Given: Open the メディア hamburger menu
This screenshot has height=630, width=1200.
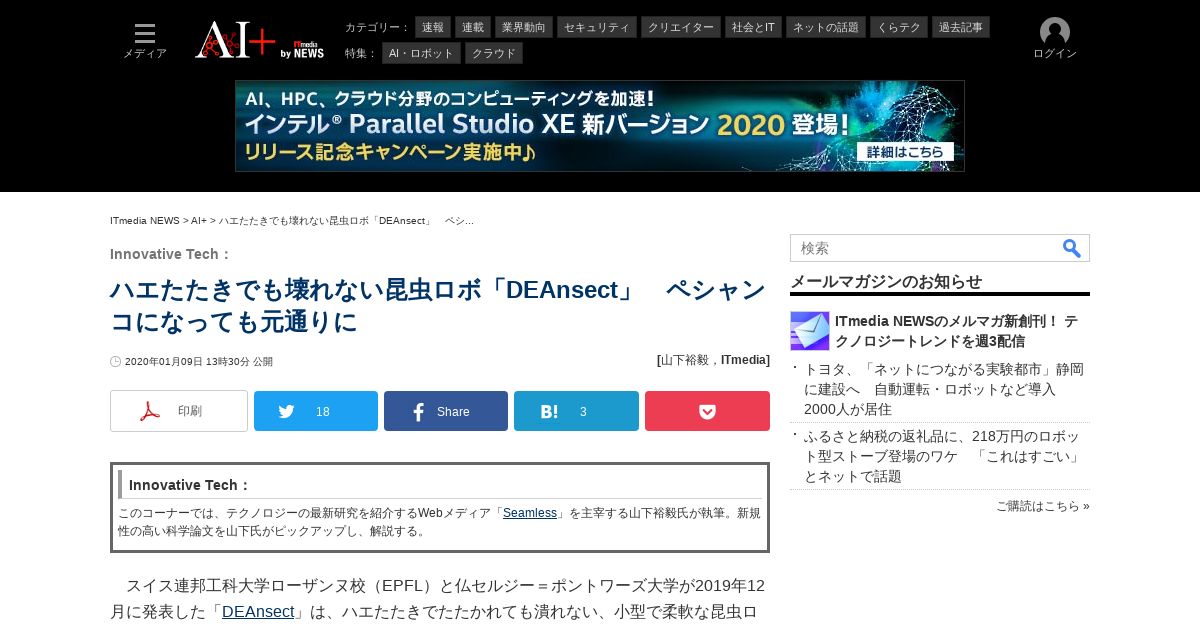Looking at the screenshot, I should 145,40.
